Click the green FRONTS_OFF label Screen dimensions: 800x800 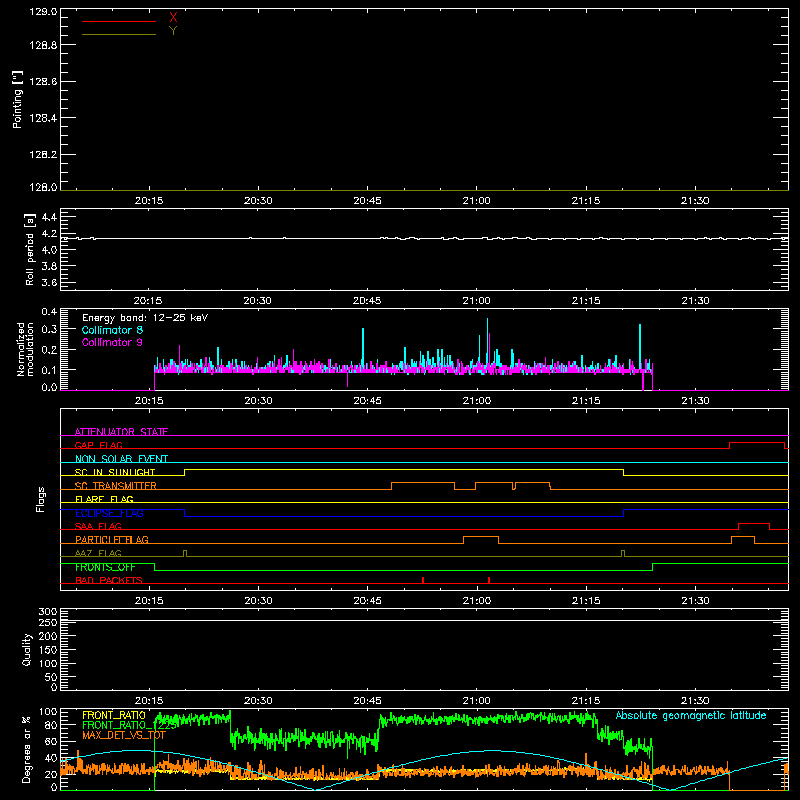(x=105, y=567)
